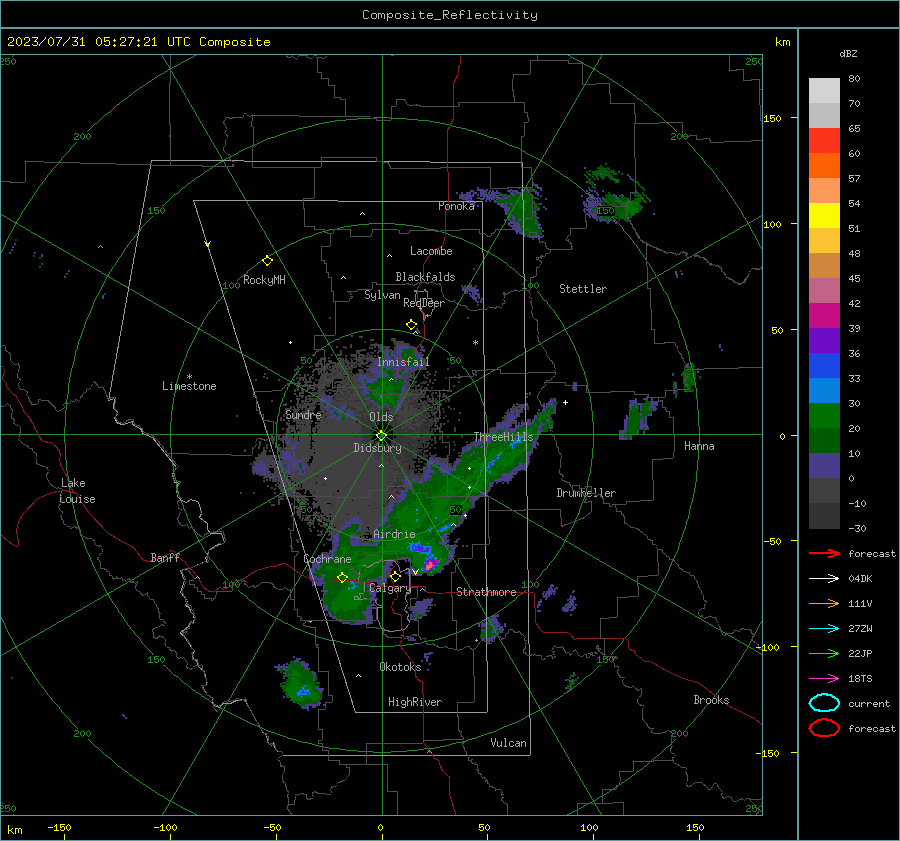
Task: Click the Hanna town label
Action: 699,446
